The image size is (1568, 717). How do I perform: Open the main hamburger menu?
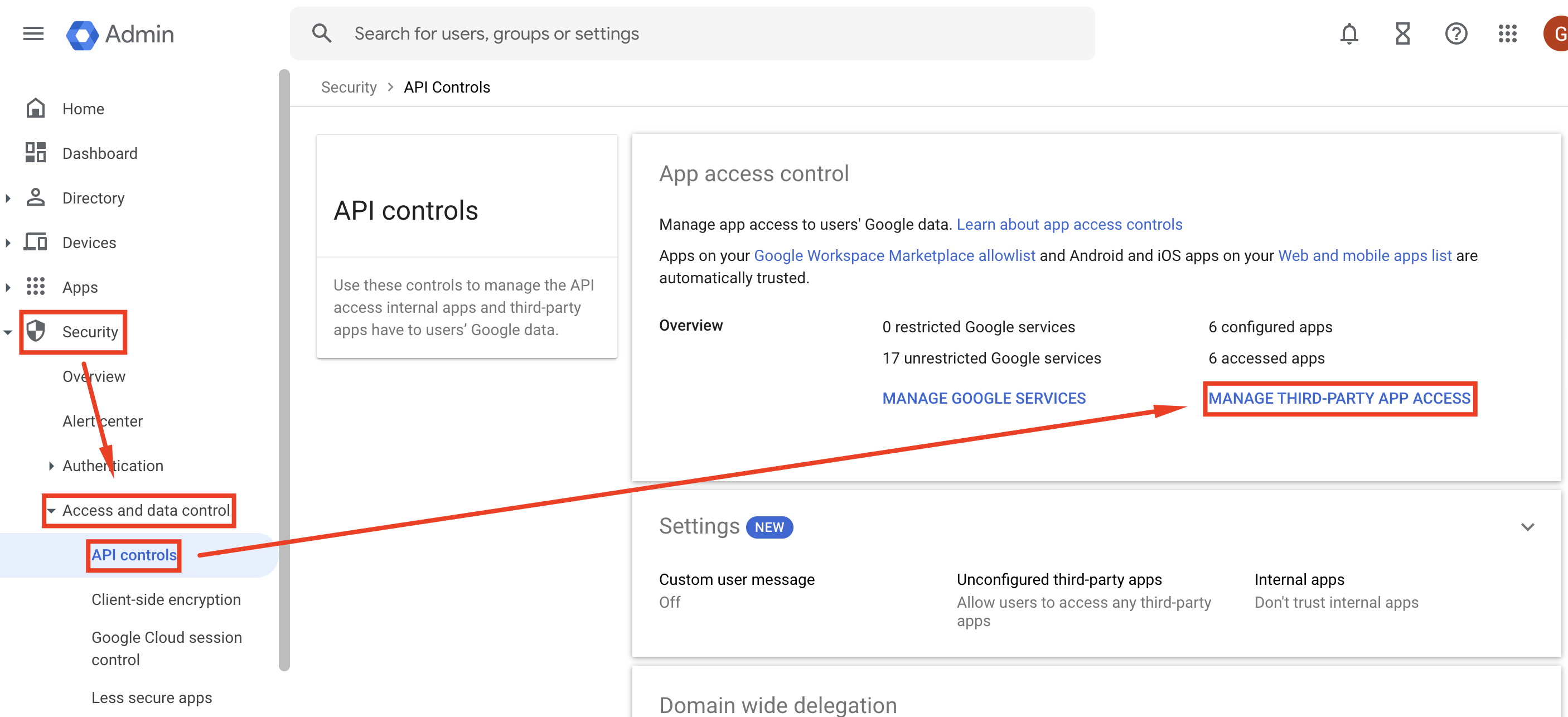33,34
